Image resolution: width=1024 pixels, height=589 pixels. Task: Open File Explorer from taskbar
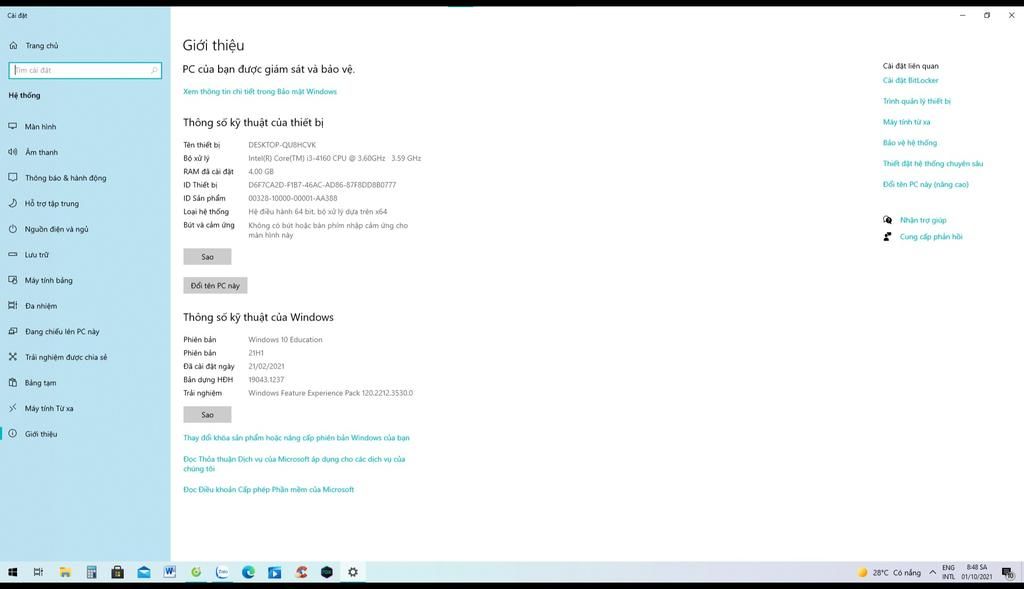pos(65,572)
